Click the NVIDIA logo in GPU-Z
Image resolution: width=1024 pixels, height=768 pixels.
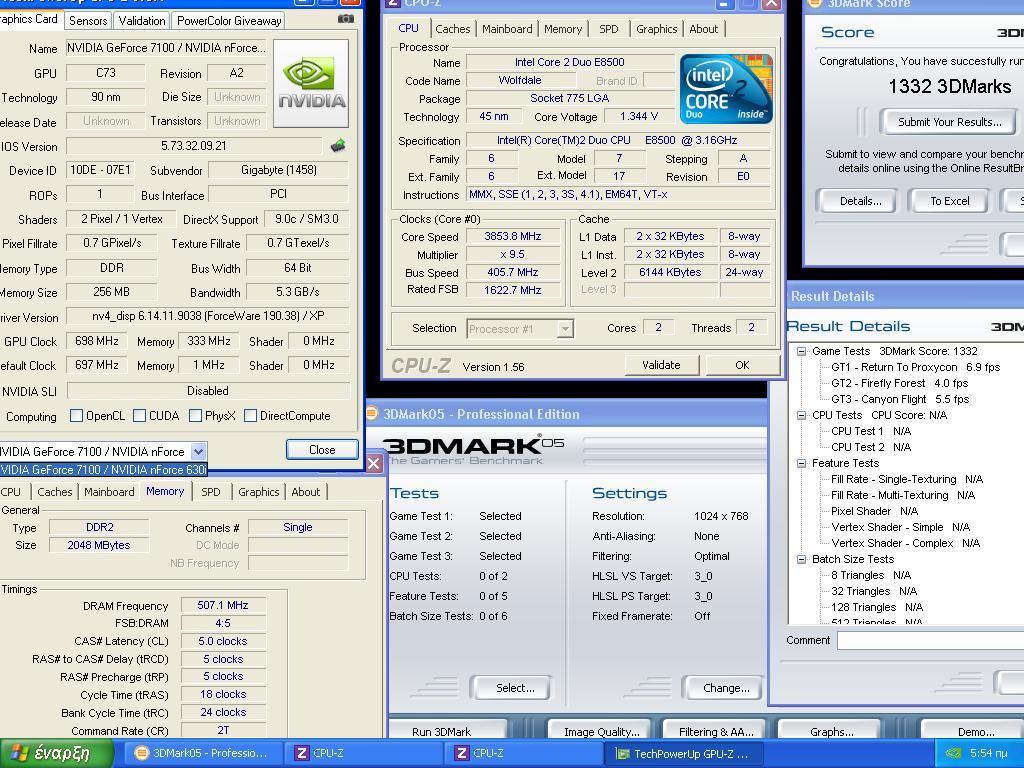311,83
